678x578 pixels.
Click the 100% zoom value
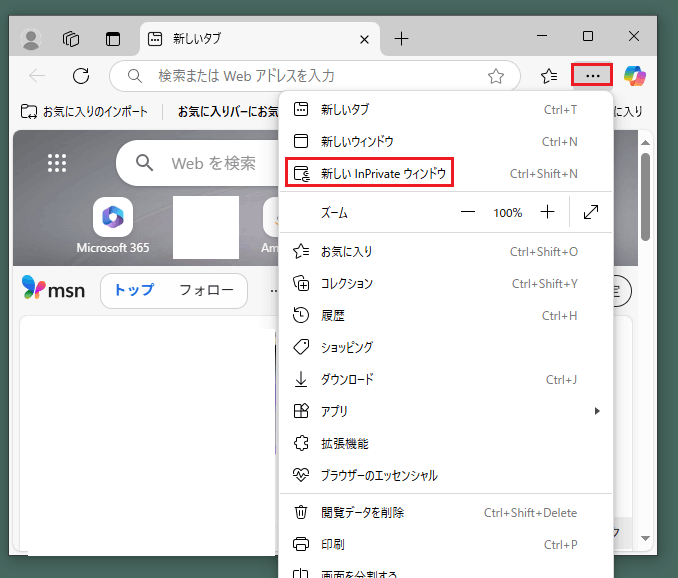(508, 213)
